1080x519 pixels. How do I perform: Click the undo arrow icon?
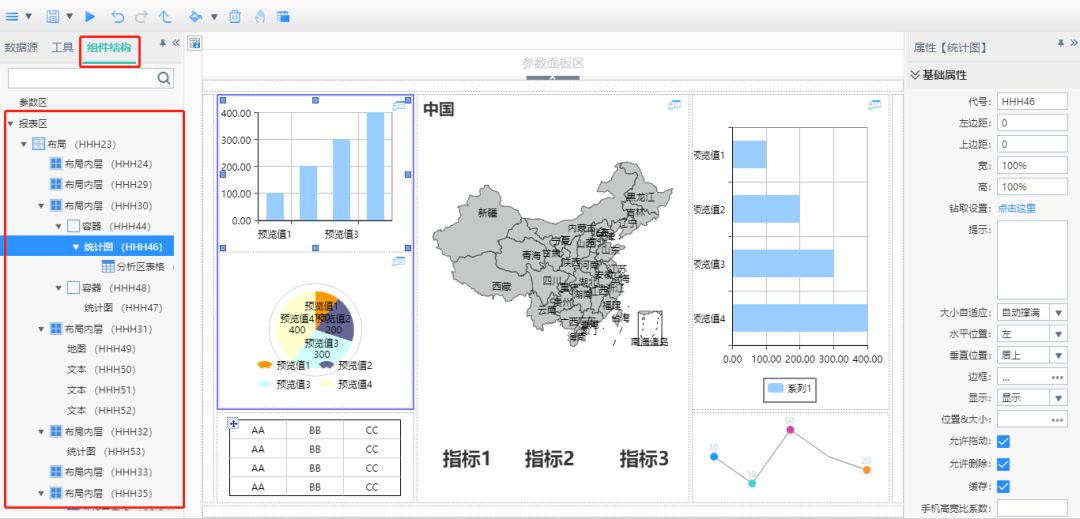click(x=118, y=16)
